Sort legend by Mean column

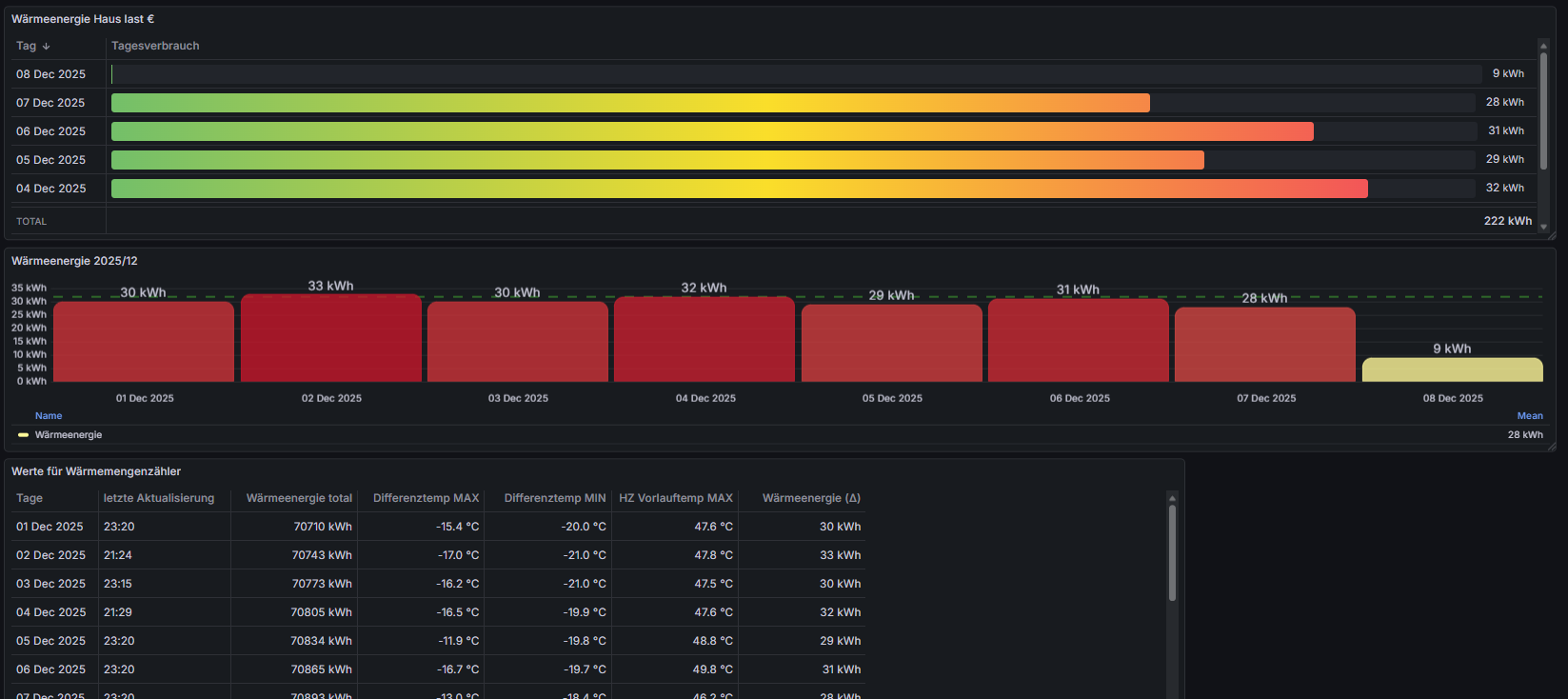tap(1529, 416)
